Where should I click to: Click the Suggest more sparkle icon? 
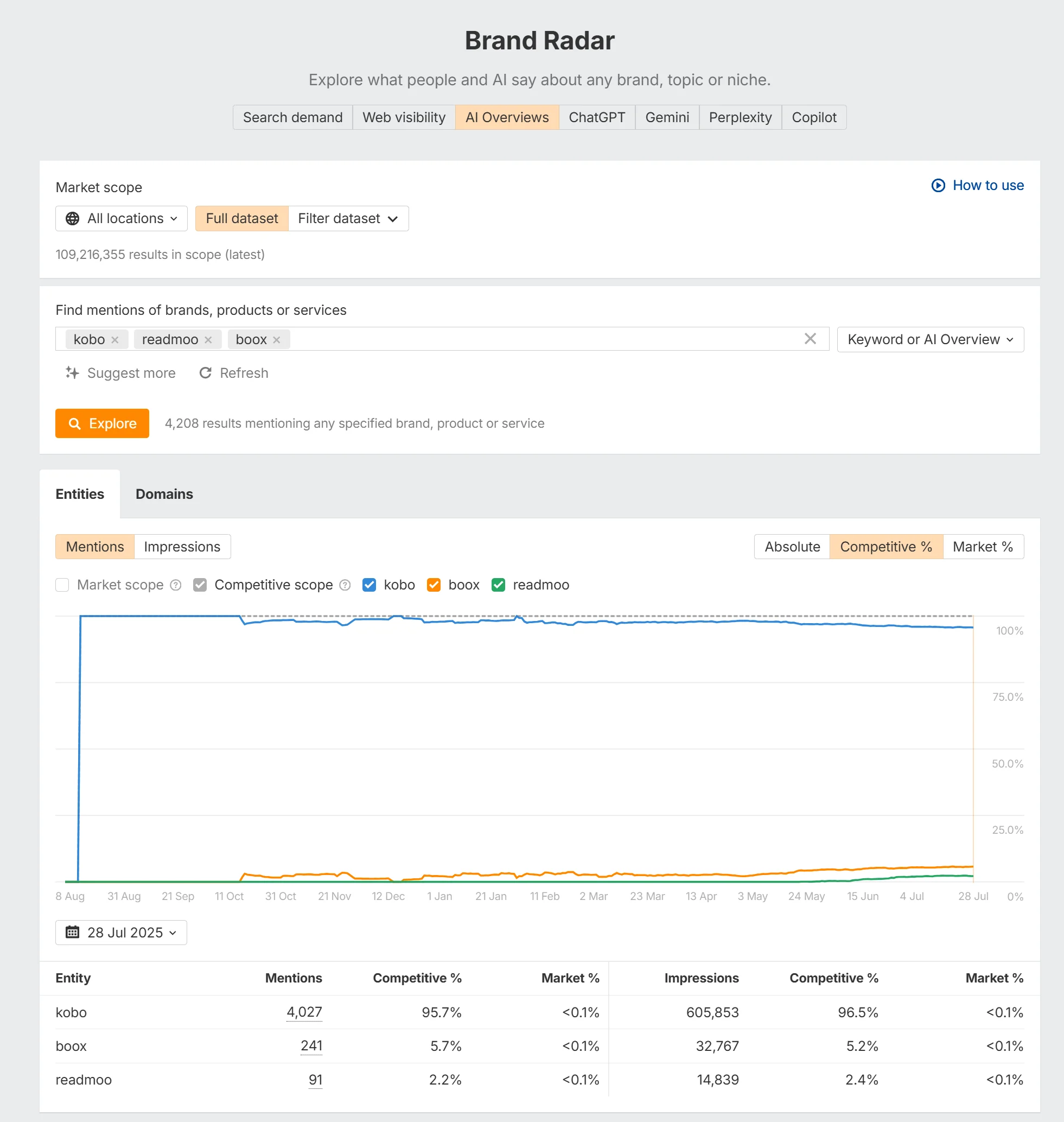click(72, 373)
